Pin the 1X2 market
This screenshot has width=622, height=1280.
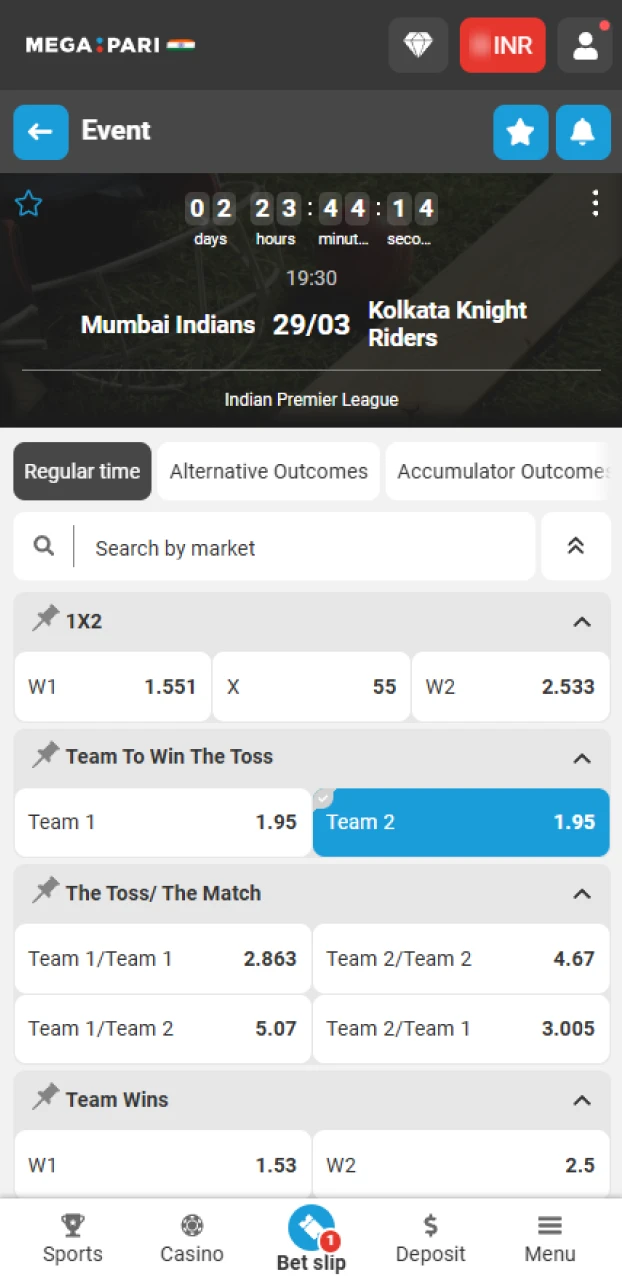tap(44, 619)
